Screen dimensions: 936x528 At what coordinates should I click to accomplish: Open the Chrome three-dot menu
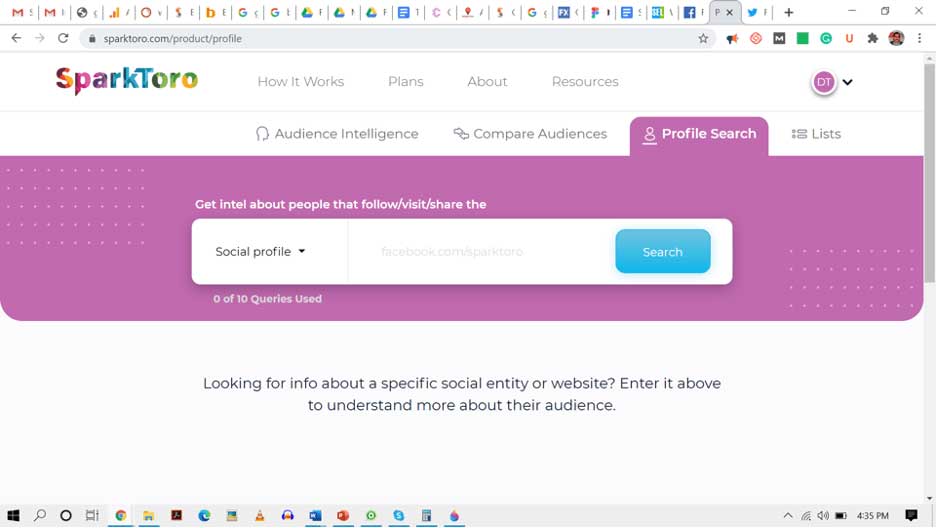(919, 39)
